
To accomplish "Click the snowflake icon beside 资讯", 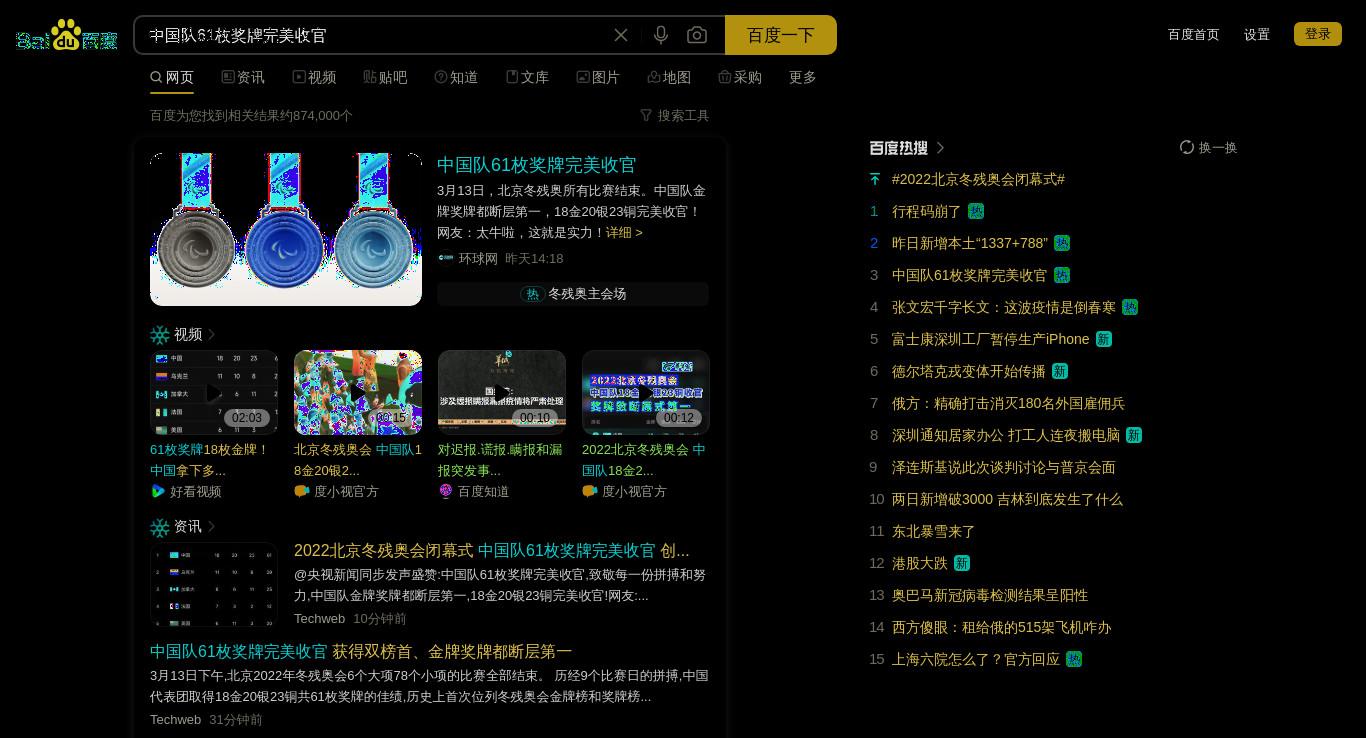I will point(160,527).
